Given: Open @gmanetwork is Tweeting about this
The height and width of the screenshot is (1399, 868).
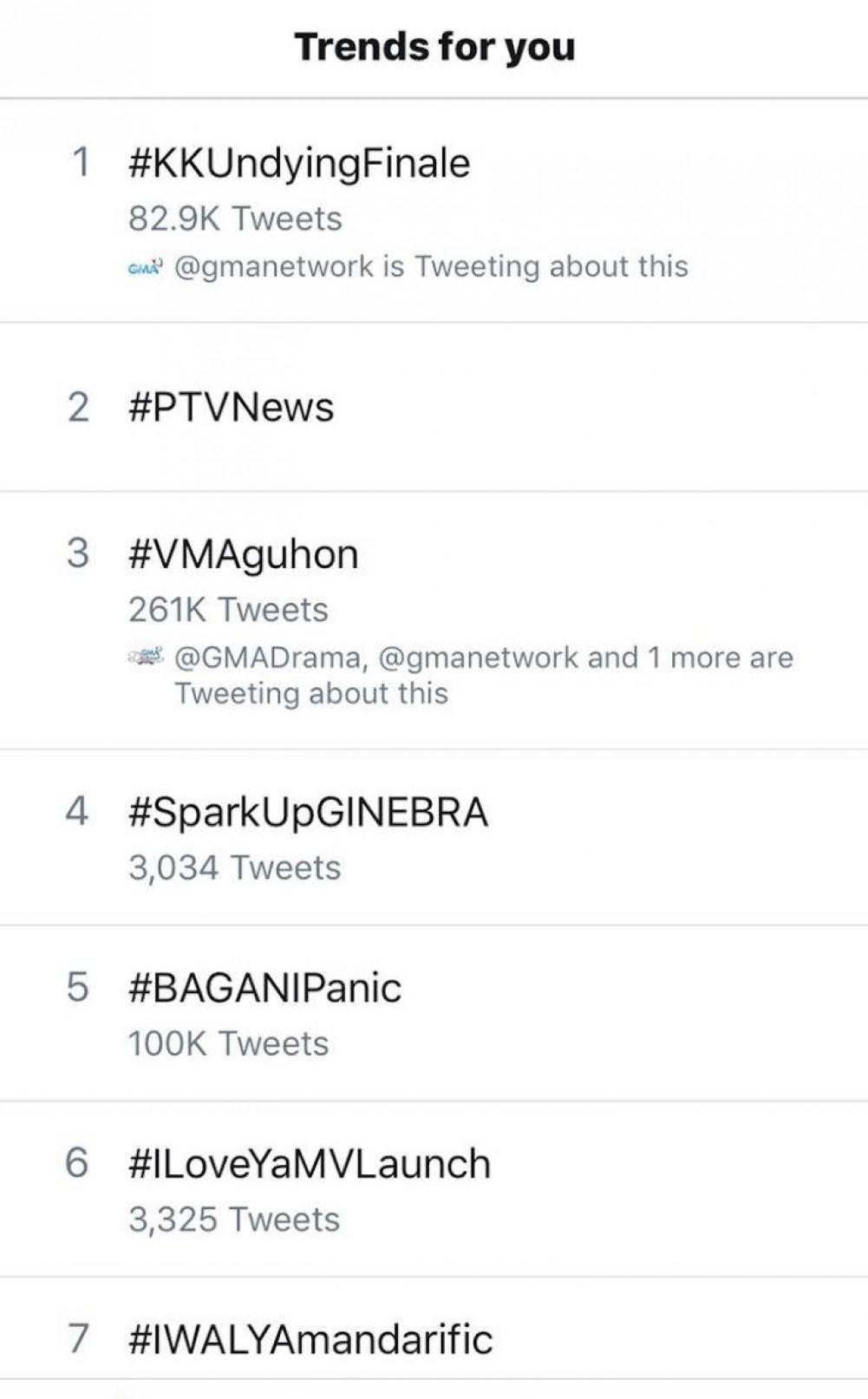Looking at the screenshot, I should 431,266.
